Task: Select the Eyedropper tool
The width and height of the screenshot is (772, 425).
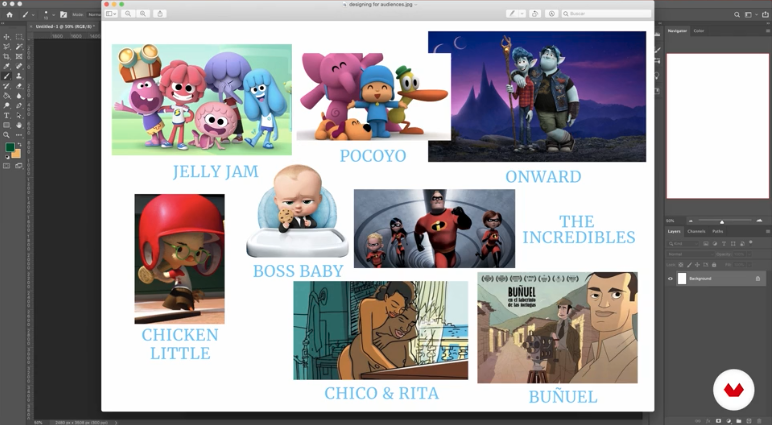Action: click(6, 66)
